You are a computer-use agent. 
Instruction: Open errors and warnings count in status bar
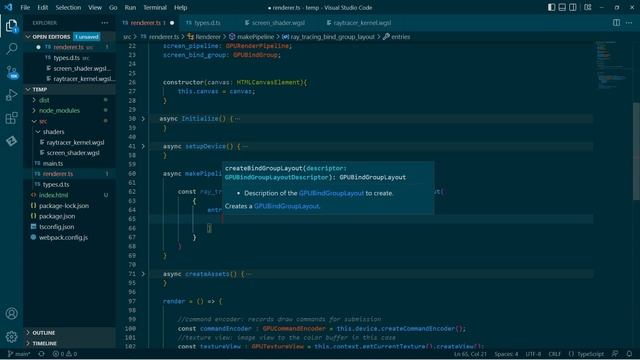(x=65, y=354)
